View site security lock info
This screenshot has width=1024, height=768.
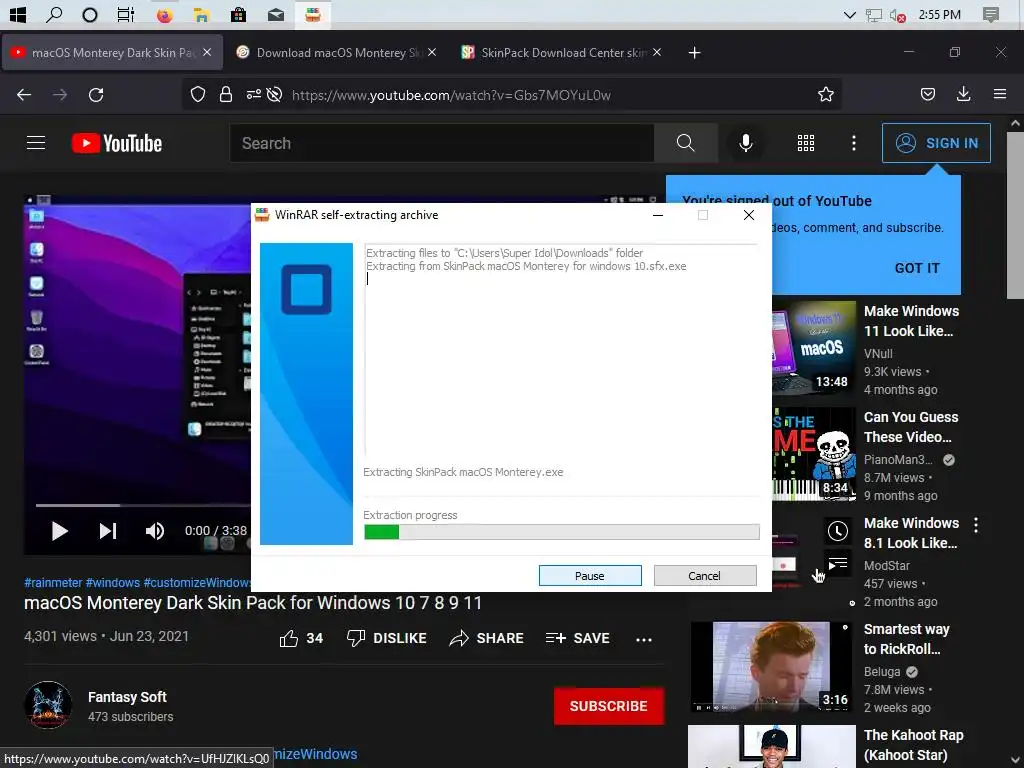click(x=226, y=95)
